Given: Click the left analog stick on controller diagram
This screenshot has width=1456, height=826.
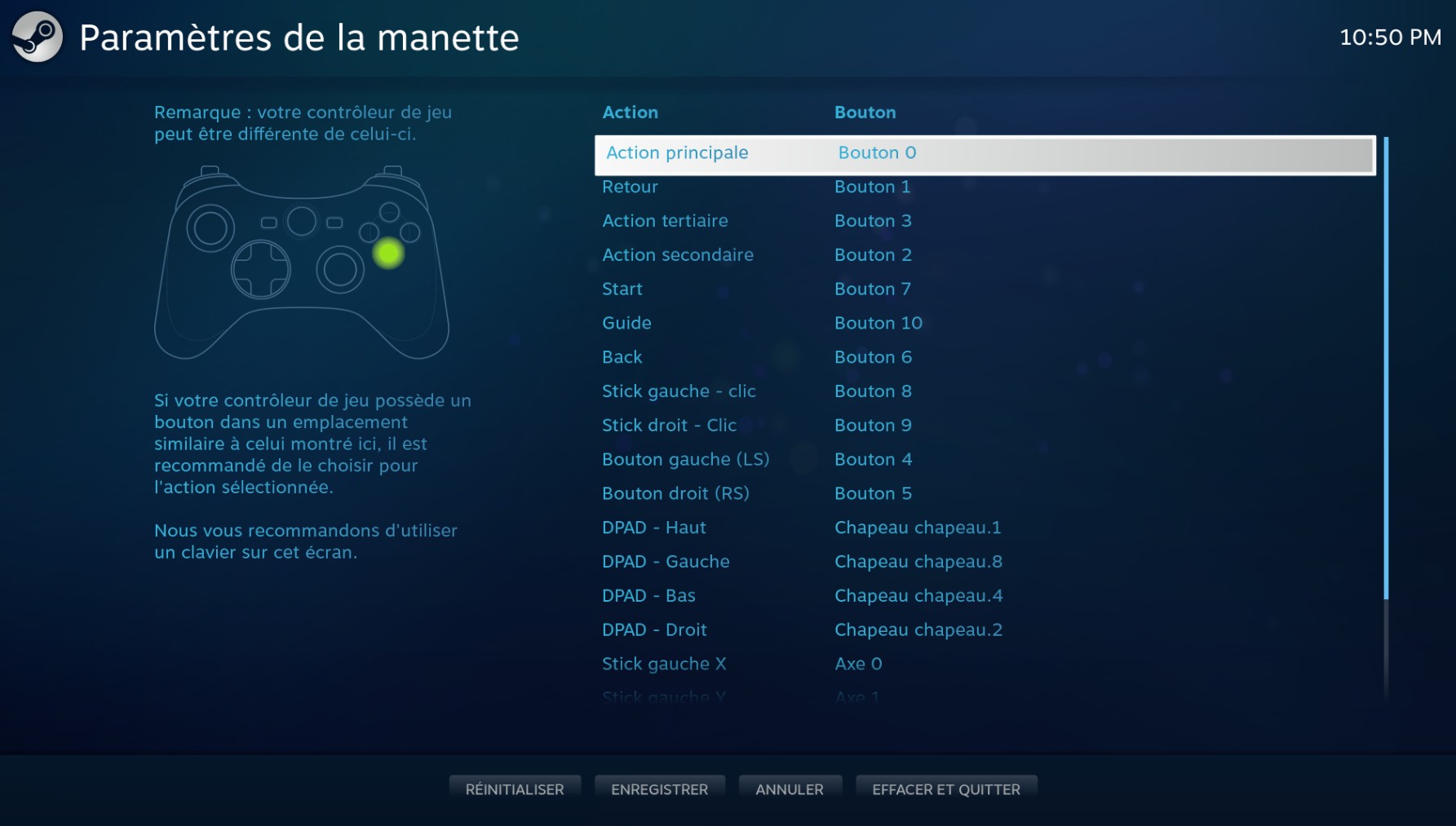Looking at the screenshot, I should (210, 227).
